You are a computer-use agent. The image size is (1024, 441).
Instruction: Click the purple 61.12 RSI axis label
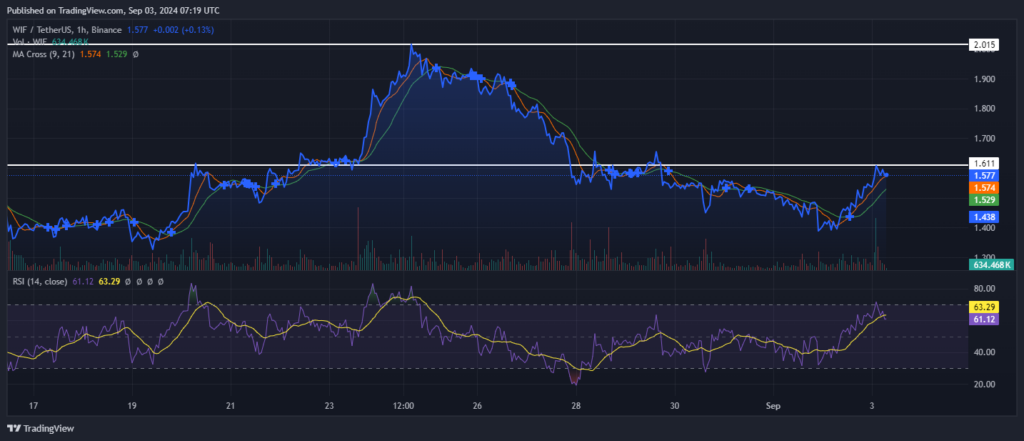983,318
